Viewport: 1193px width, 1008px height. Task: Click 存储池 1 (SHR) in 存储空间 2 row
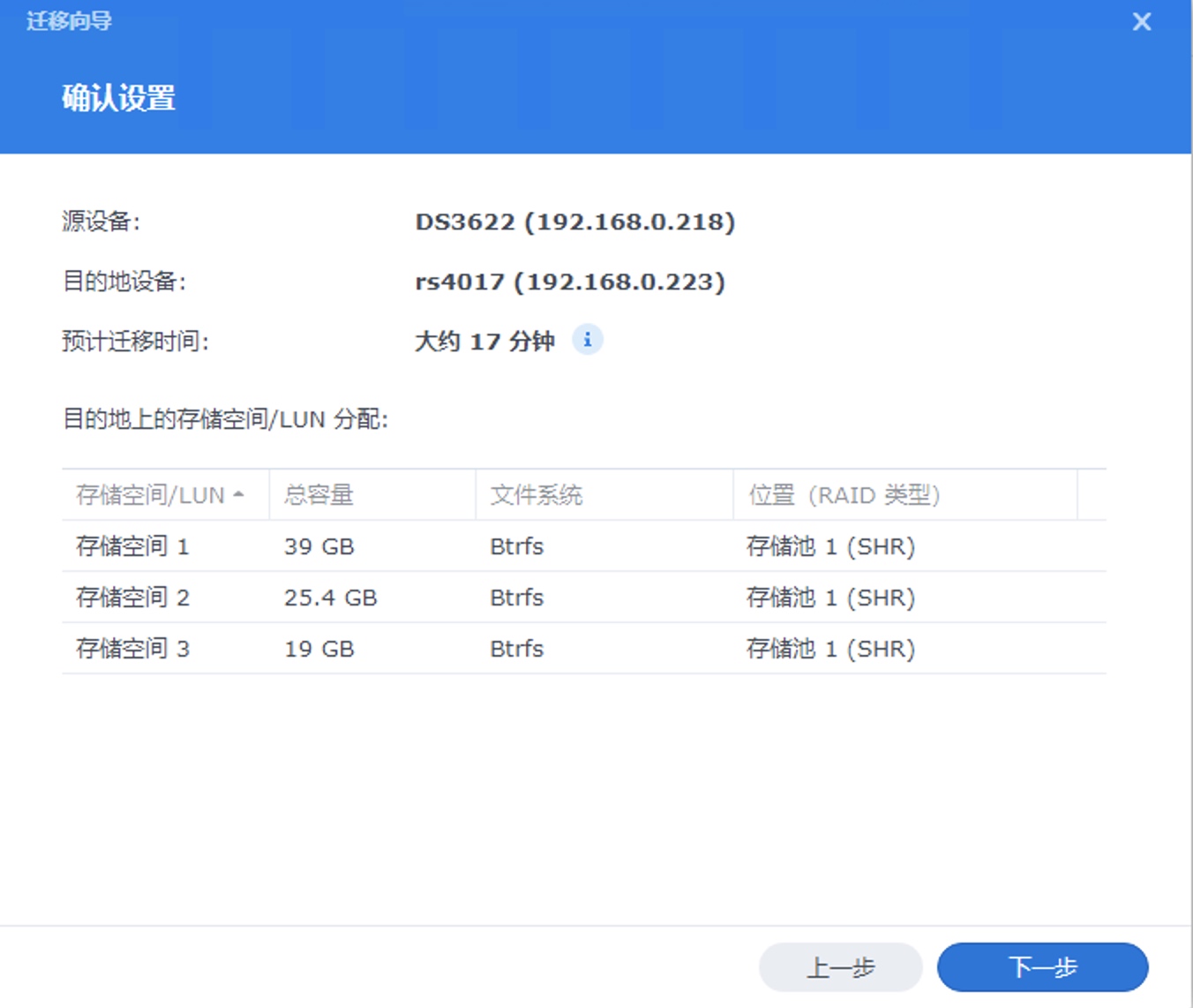pyautogui.click(x=831, y=598)
